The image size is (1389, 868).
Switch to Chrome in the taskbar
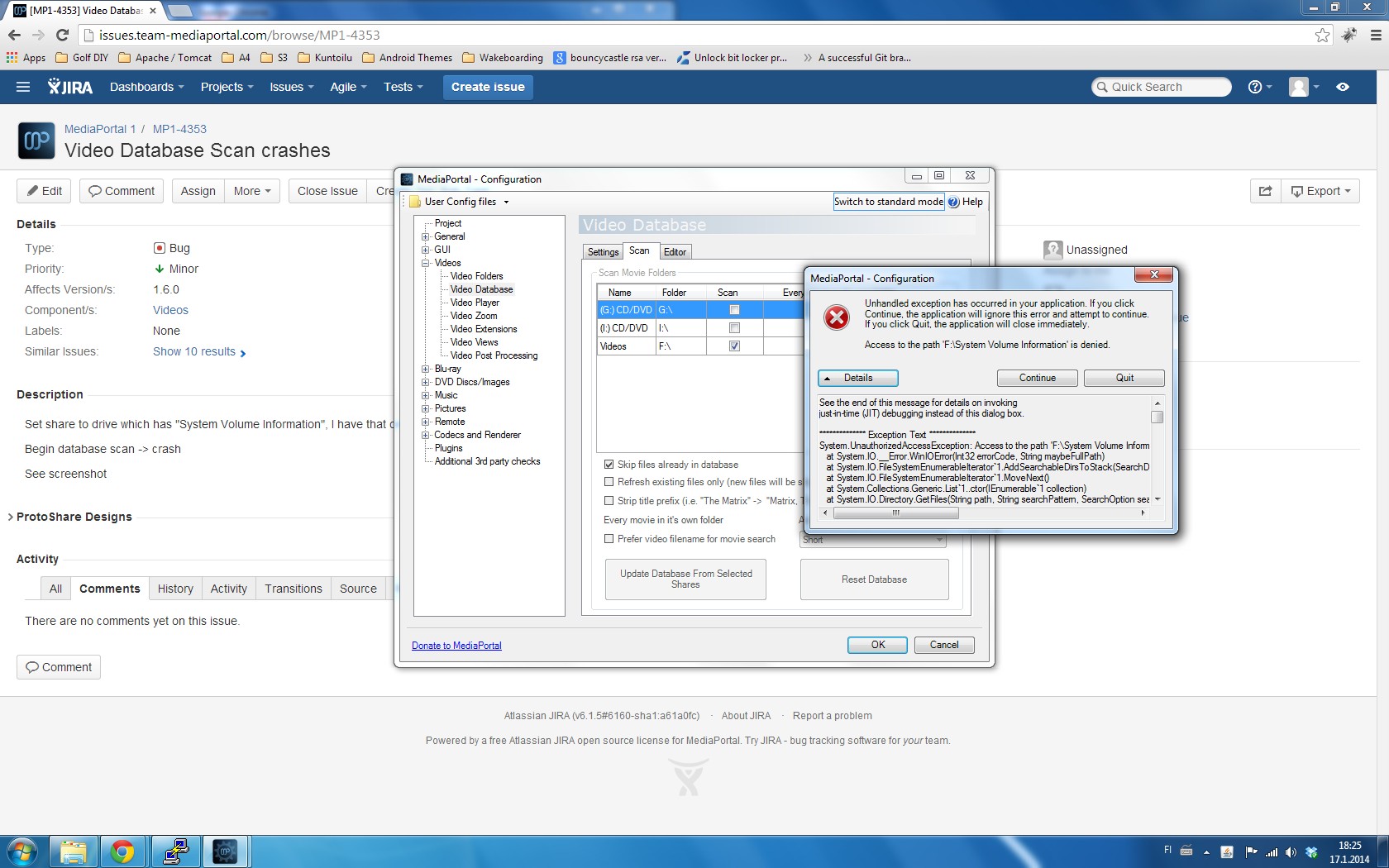point(123,851)
